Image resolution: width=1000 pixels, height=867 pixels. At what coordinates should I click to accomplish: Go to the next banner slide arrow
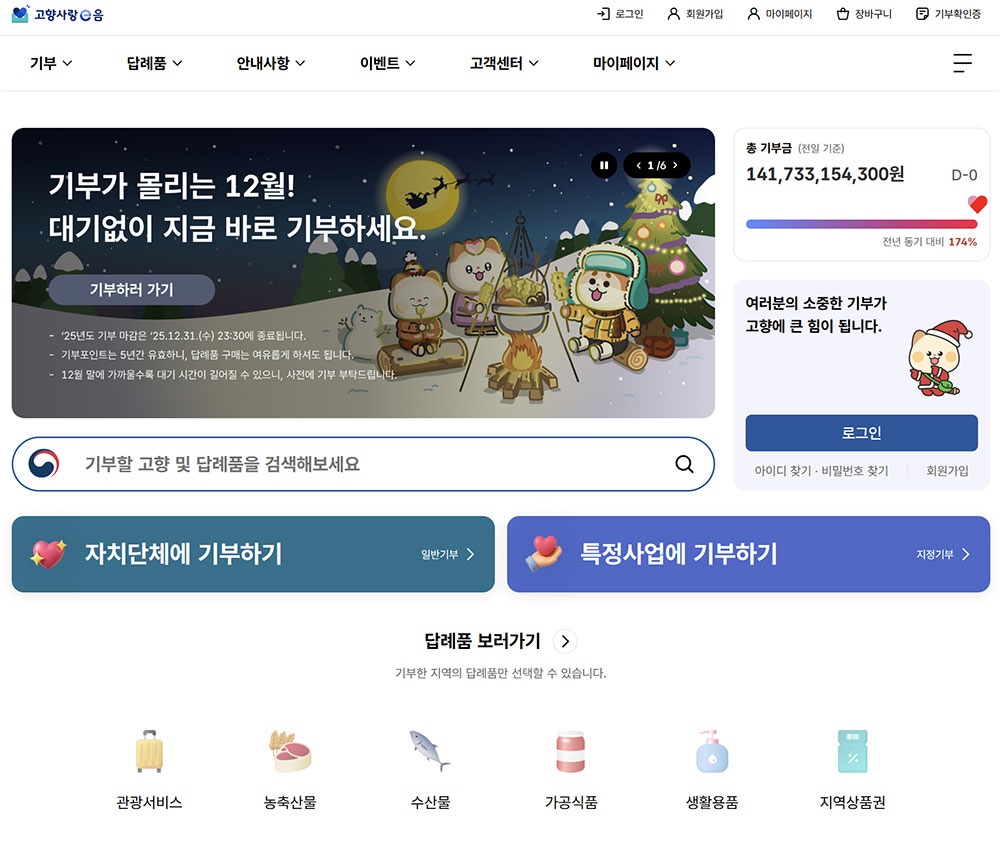pyautogui.click(x=675, y=165)
